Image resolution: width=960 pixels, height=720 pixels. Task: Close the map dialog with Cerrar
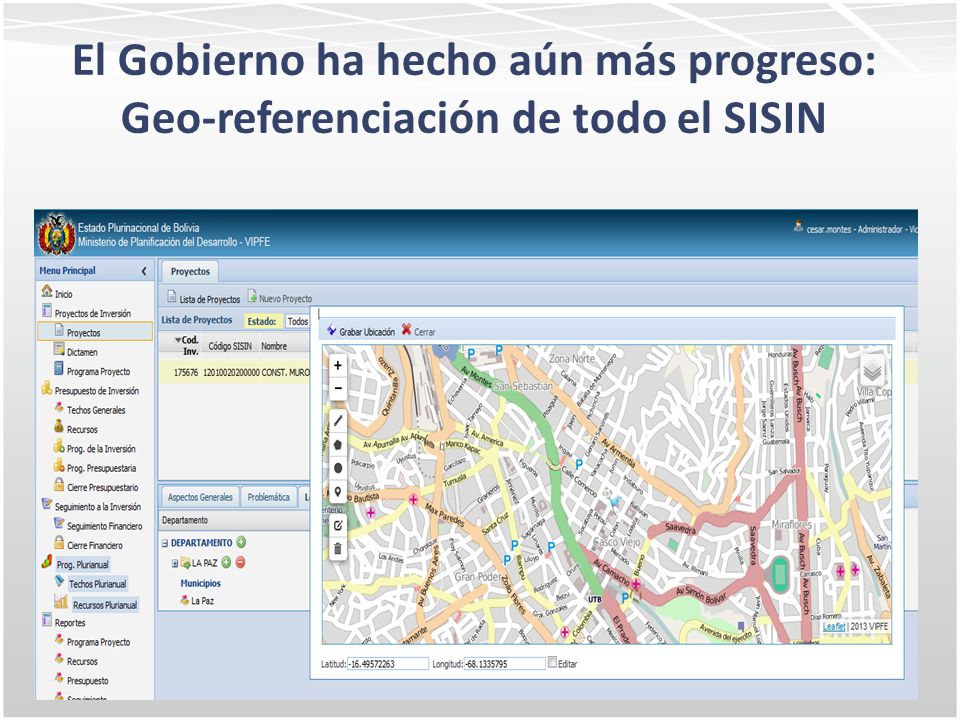pos(419,331)
